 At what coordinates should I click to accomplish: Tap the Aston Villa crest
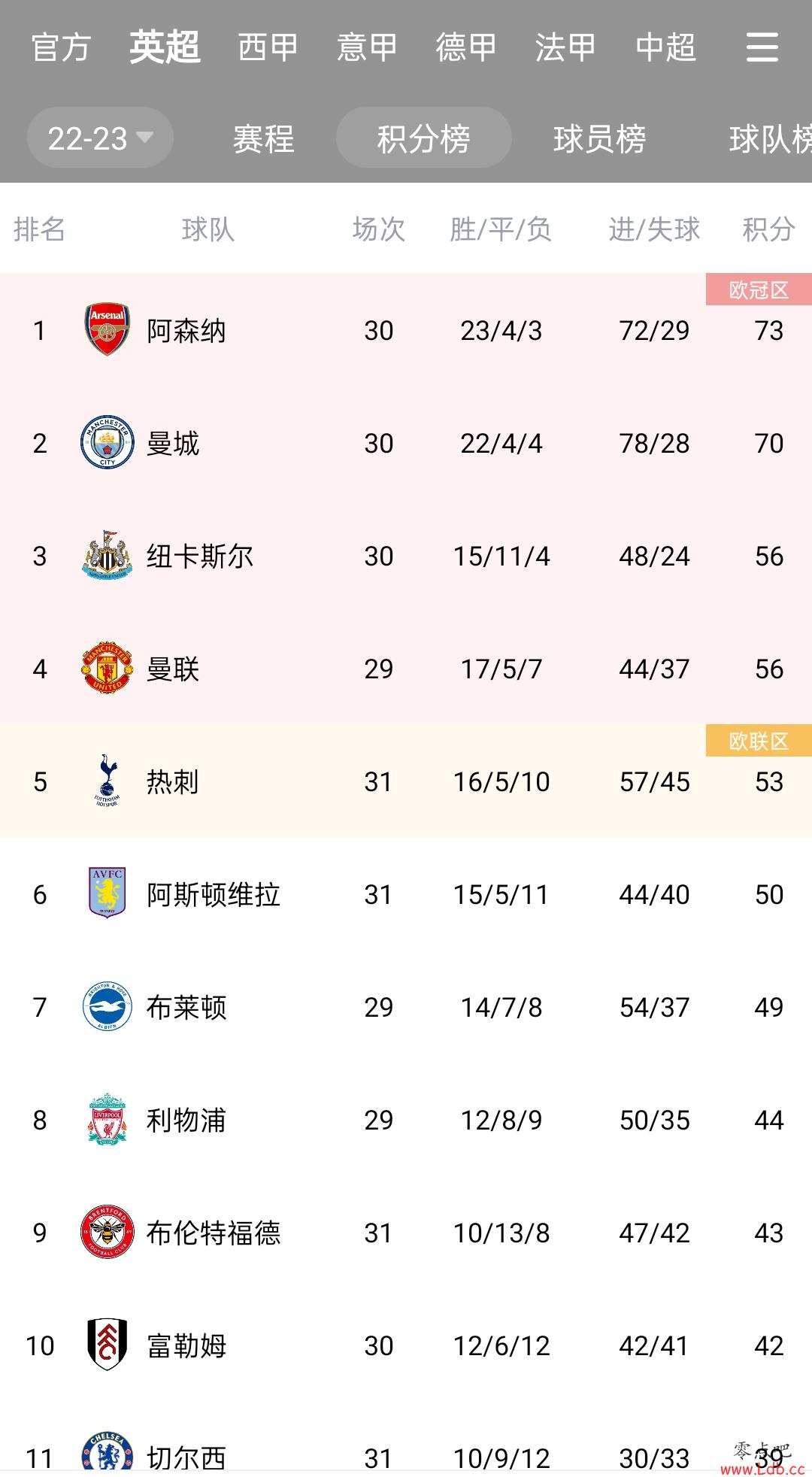(108, 893)
